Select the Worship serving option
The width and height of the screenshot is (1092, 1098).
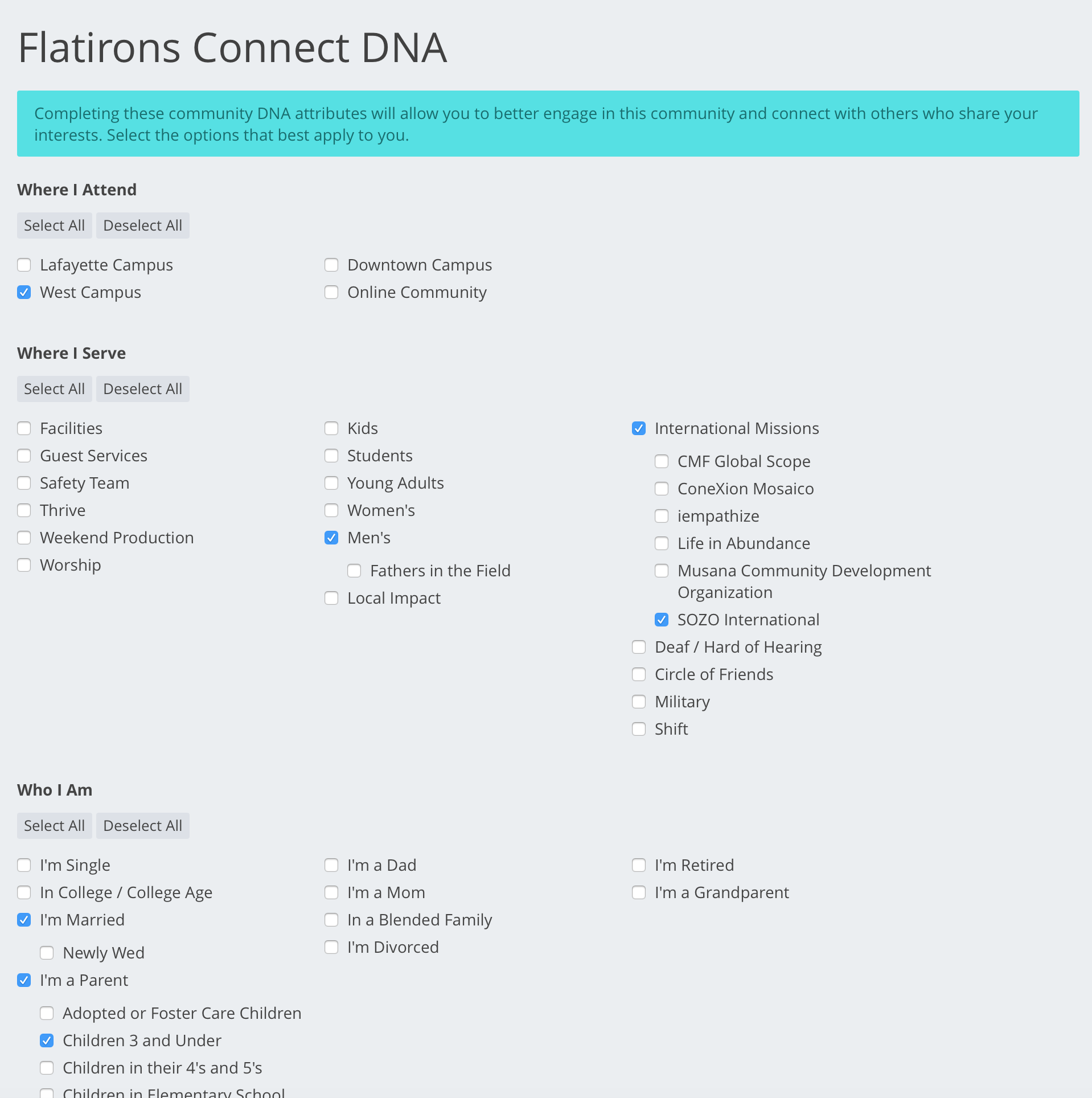(x=24, y=565)
